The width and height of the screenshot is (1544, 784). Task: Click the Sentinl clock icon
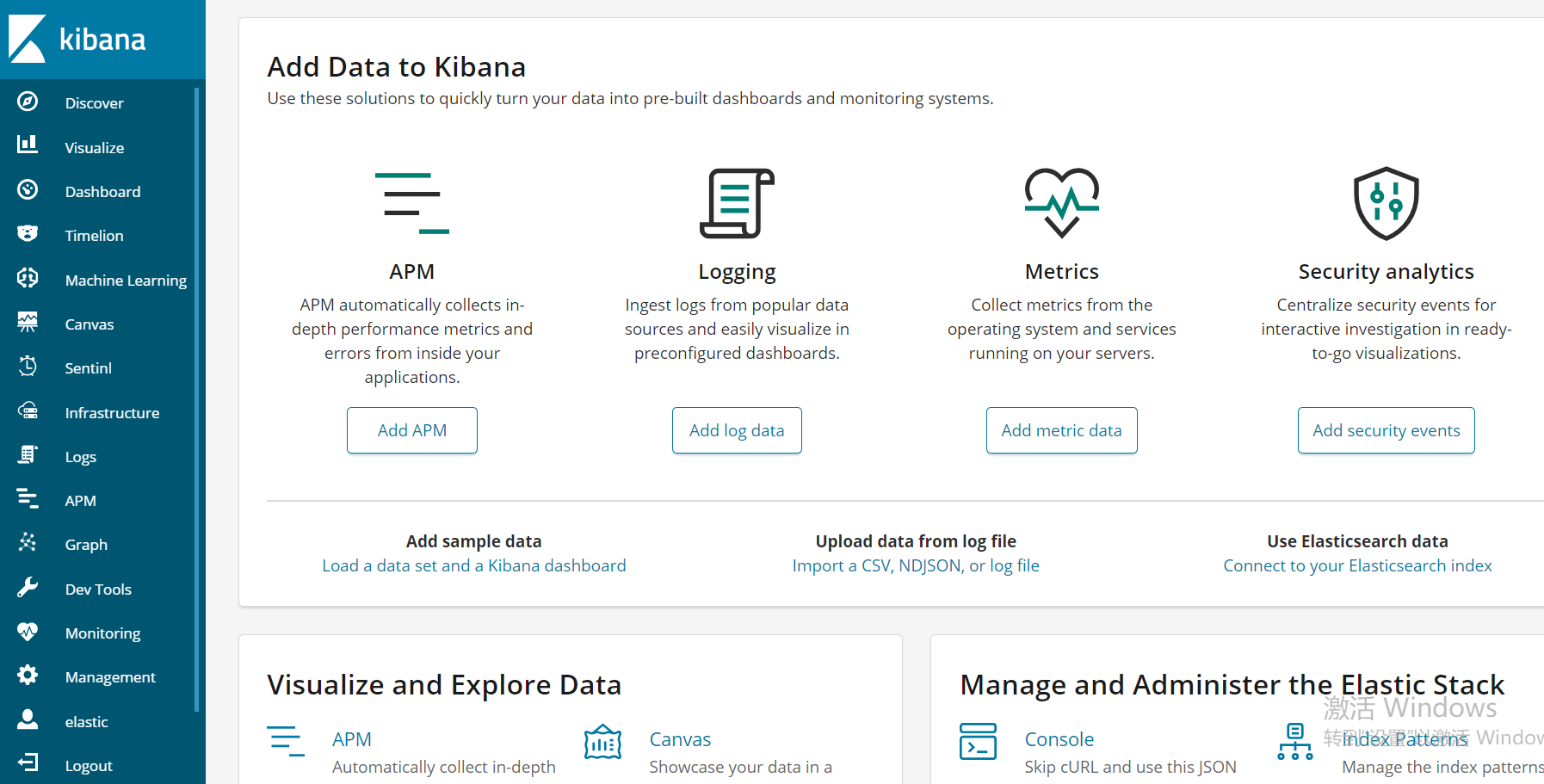pyautogui.click(x=28, y=366)
